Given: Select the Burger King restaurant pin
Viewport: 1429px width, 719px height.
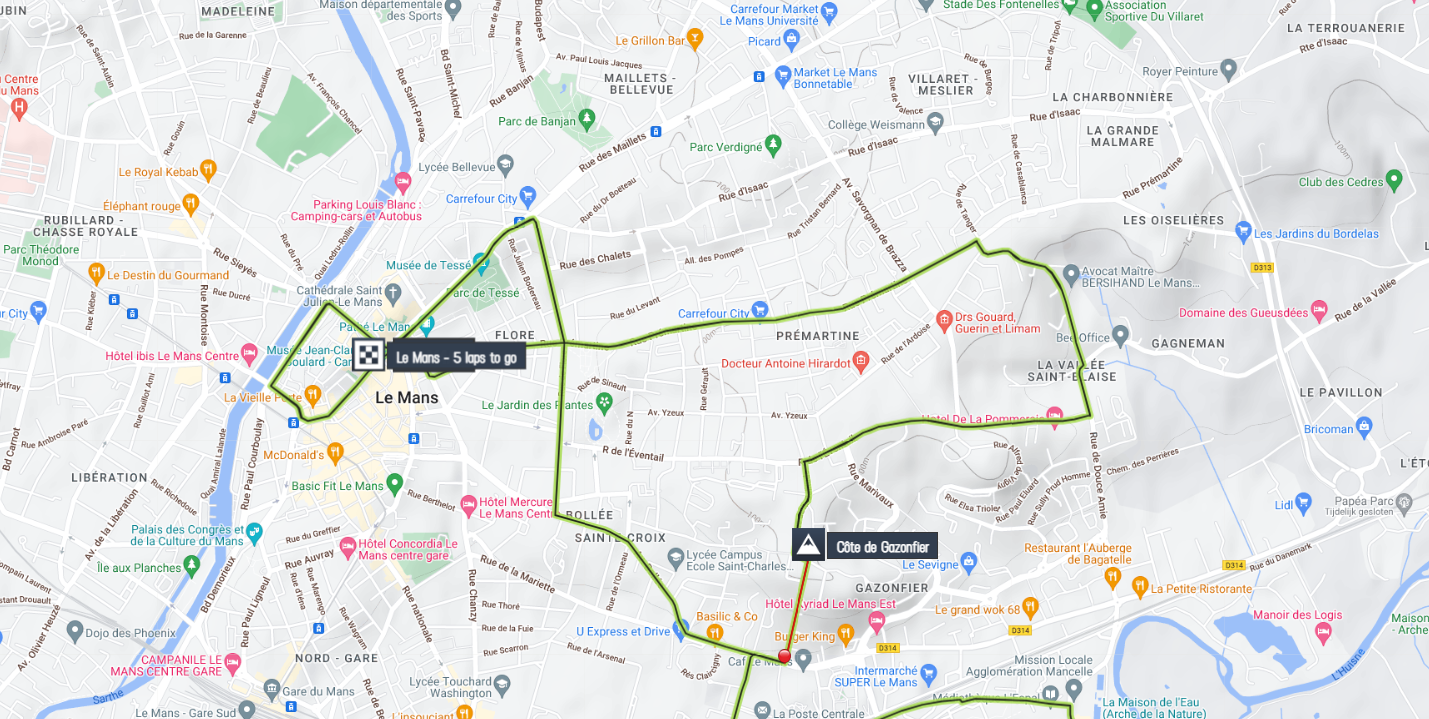Looking at the screenshot, I should click(x=845, y=633).
